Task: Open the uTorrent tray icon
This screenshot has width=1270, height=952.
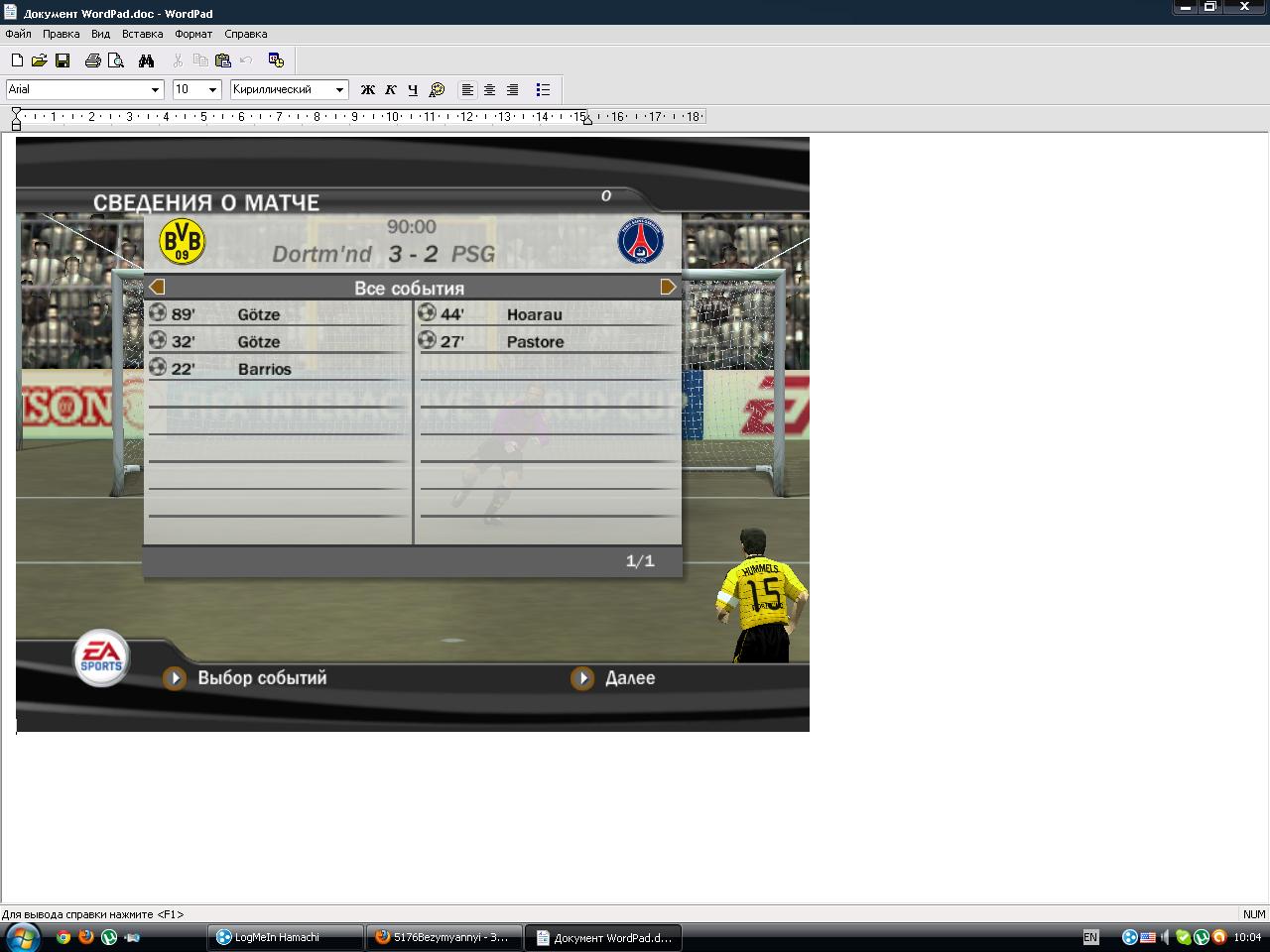Action: click(1201, 937)
